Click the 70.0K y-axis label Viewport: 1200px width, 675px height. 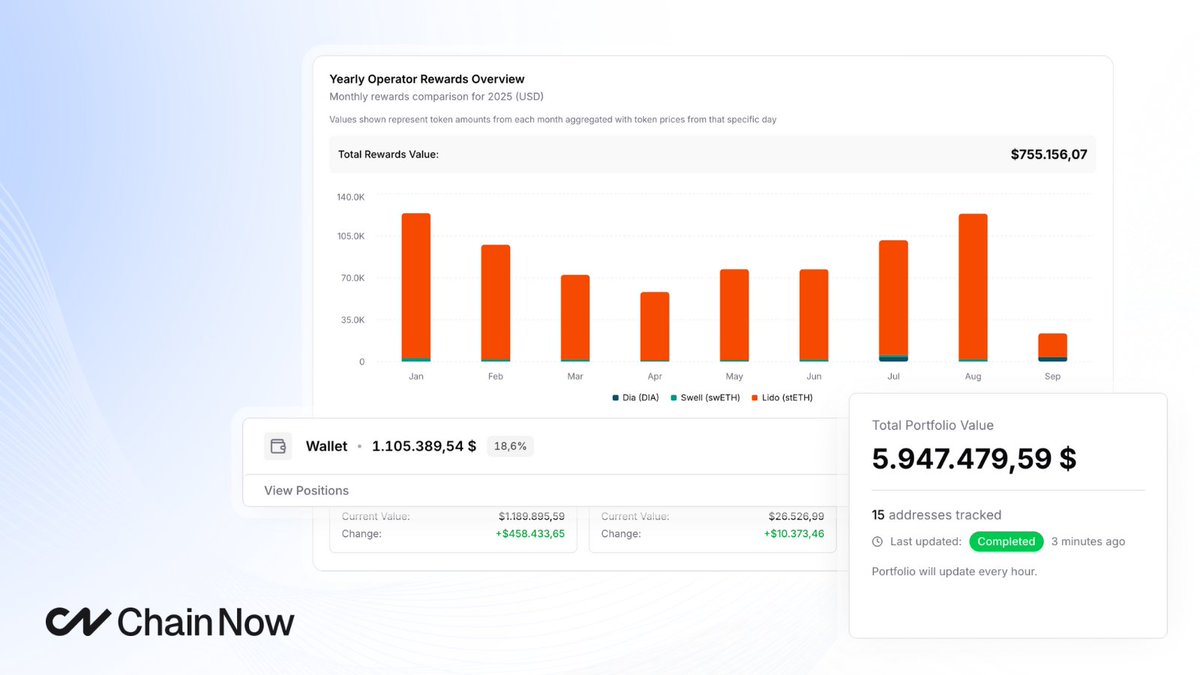click(x=353, y=278)
